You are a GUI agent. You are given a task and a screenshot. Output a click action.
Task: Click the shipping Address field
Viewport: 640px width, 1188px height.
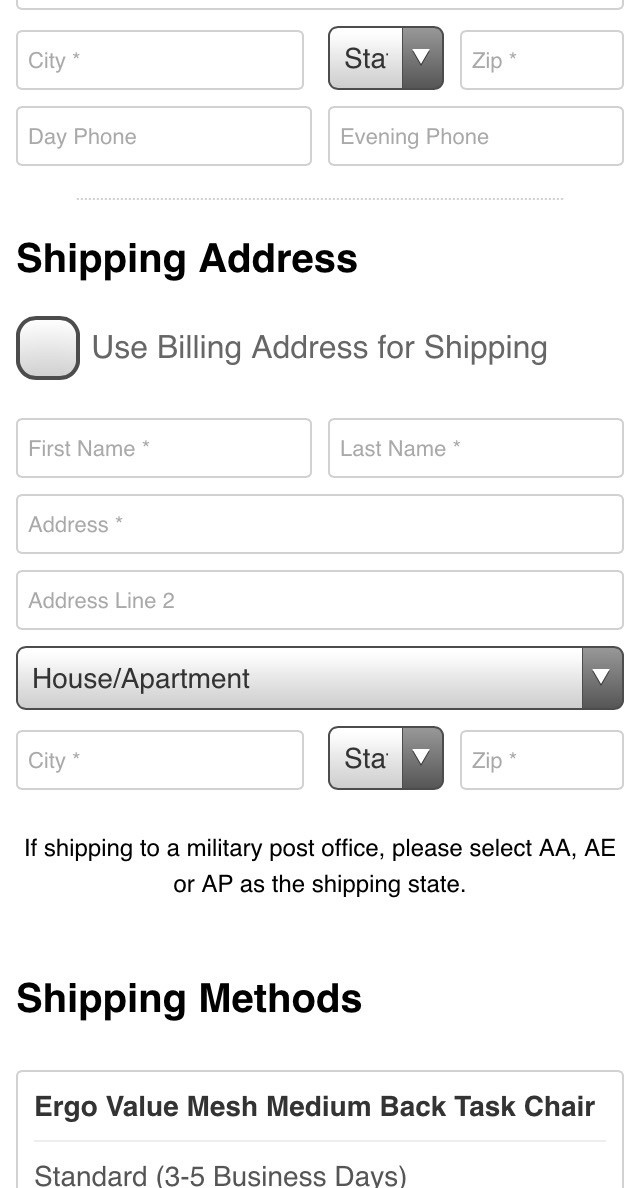[x=319, y=524]
